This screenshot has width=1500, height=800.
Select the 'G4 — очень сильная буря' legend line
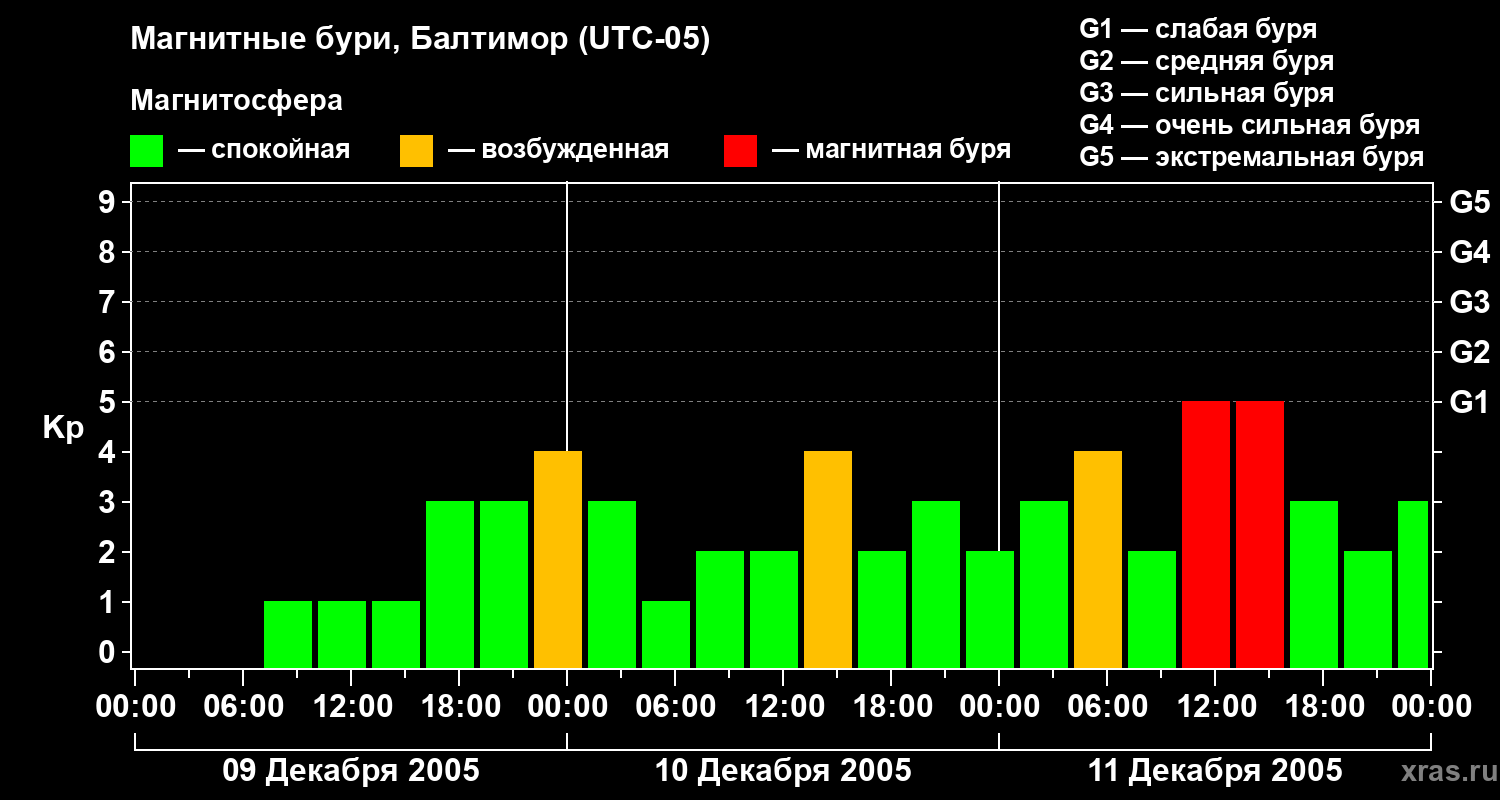pos(1250,125)
